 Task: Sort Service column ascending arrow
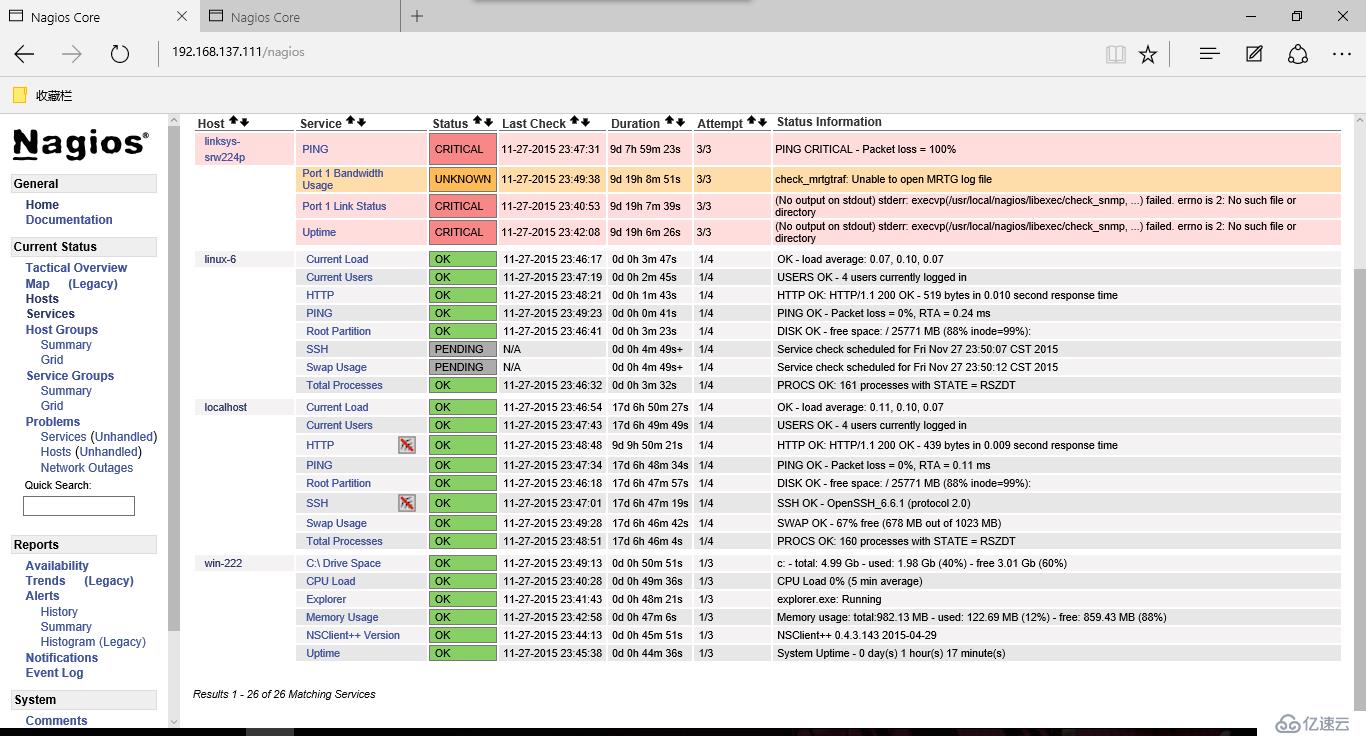pos(350,122)
